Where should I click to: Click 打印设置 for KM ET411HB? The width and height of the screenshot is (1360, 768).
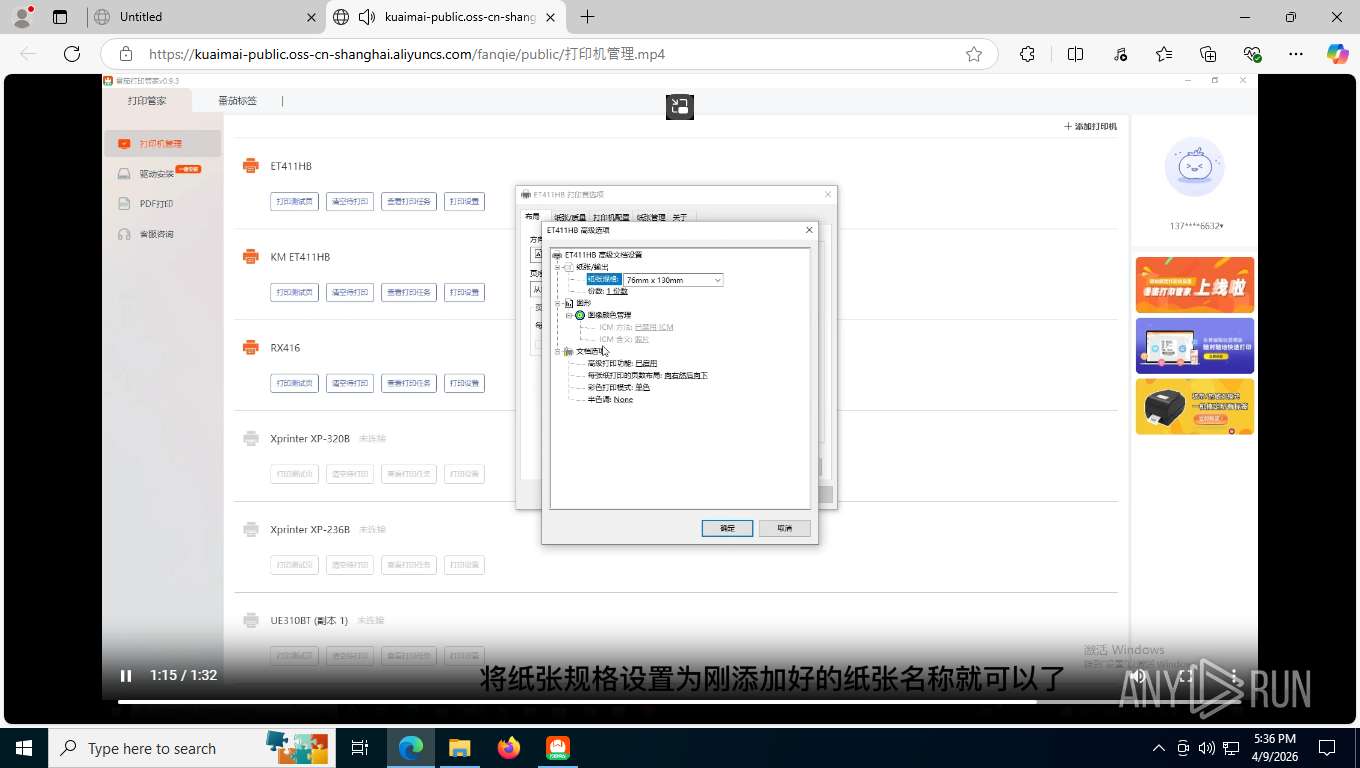click(x=464, y=292)
